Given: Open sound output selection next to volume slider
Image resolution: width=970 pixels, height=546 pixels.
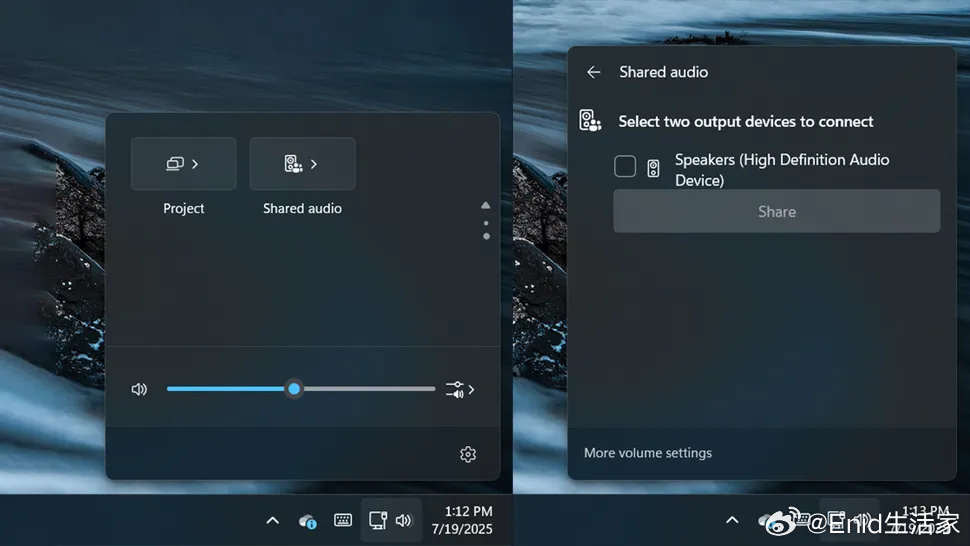Looking at the screenshot, I should pos(460,390).
